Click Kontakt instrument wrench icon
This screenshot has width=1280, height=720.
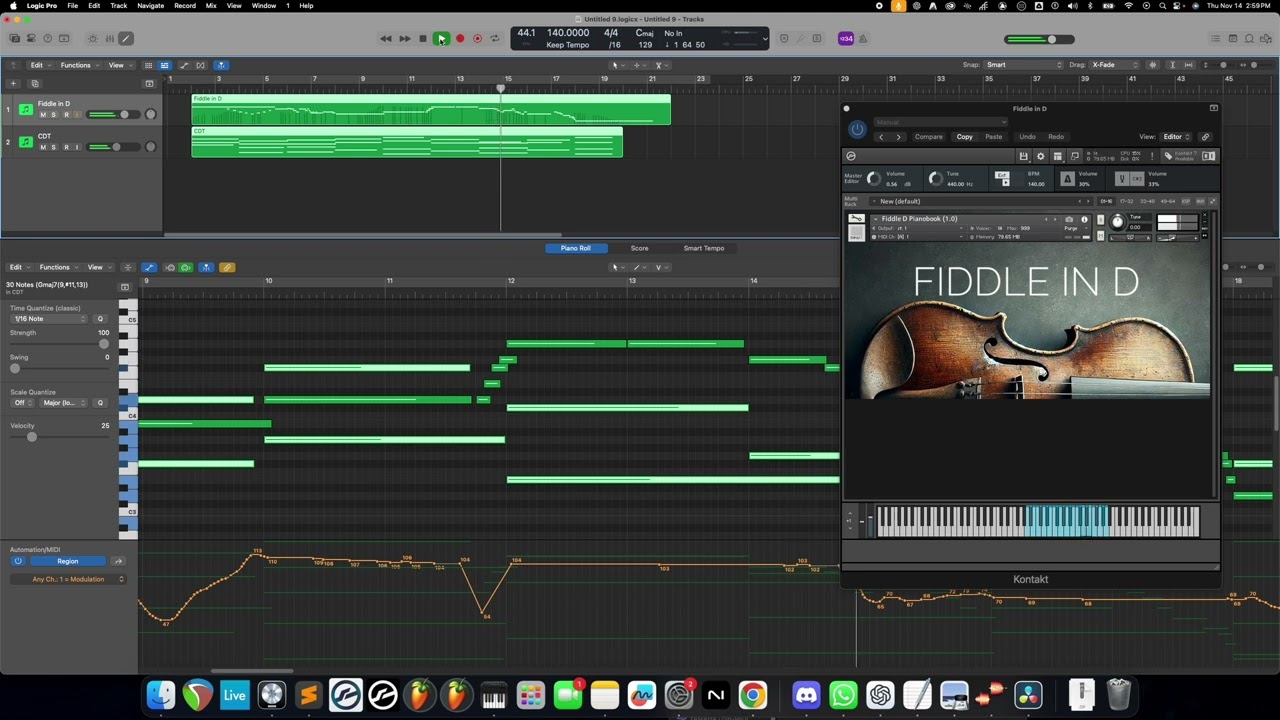855,219
